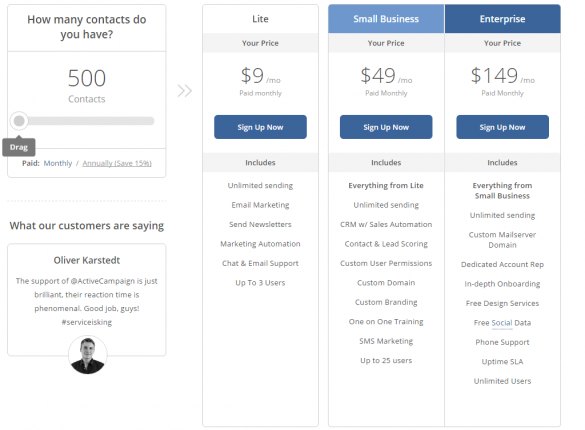Viewport: 585px width, 430px height.
Task: Select the Enterprise plan header
Action: [x=503, y=19]
